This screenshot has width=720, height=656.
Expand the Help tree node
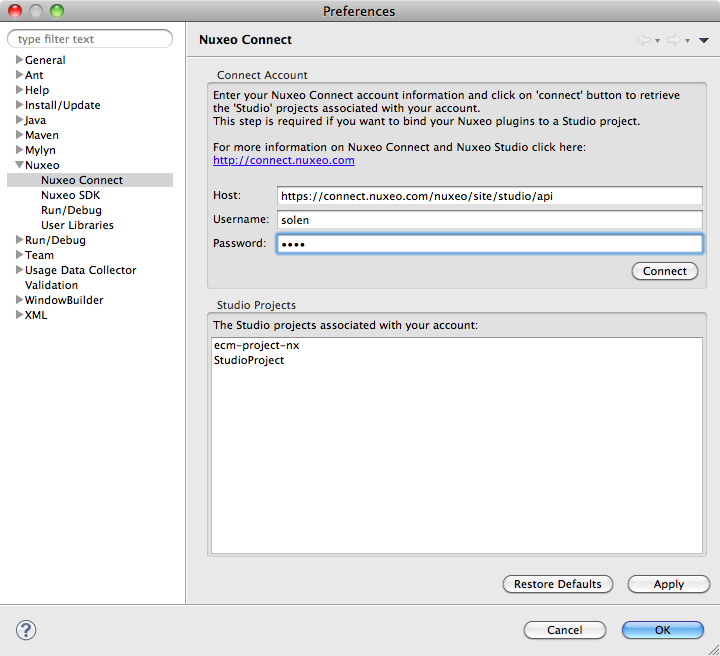point(19,89)
